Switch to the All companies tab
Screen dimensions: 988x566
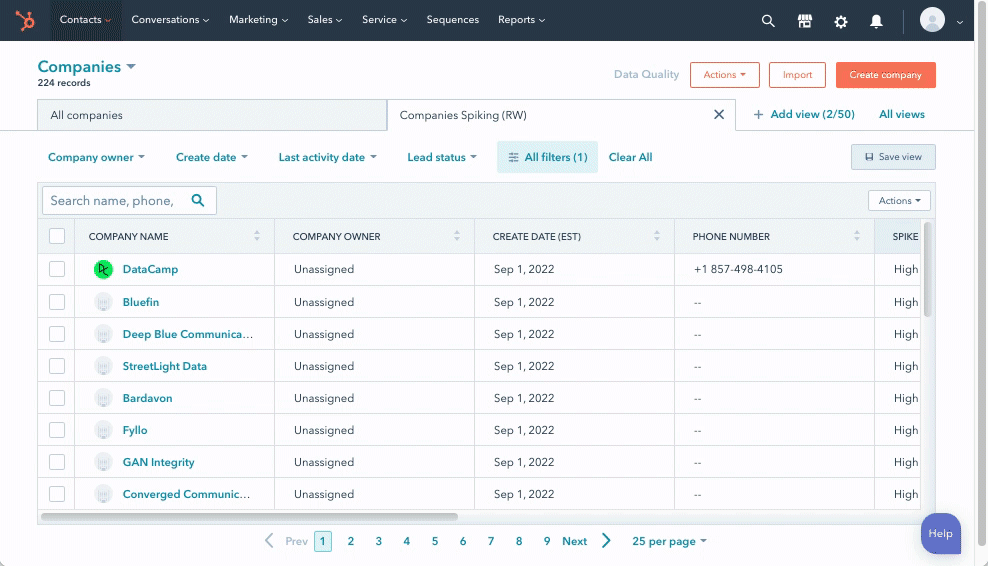tap(212, 115)
